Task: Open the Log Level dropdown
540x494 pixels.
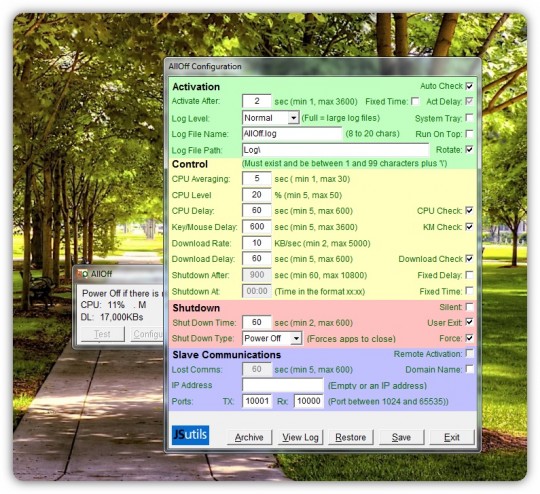Action: 293,118
